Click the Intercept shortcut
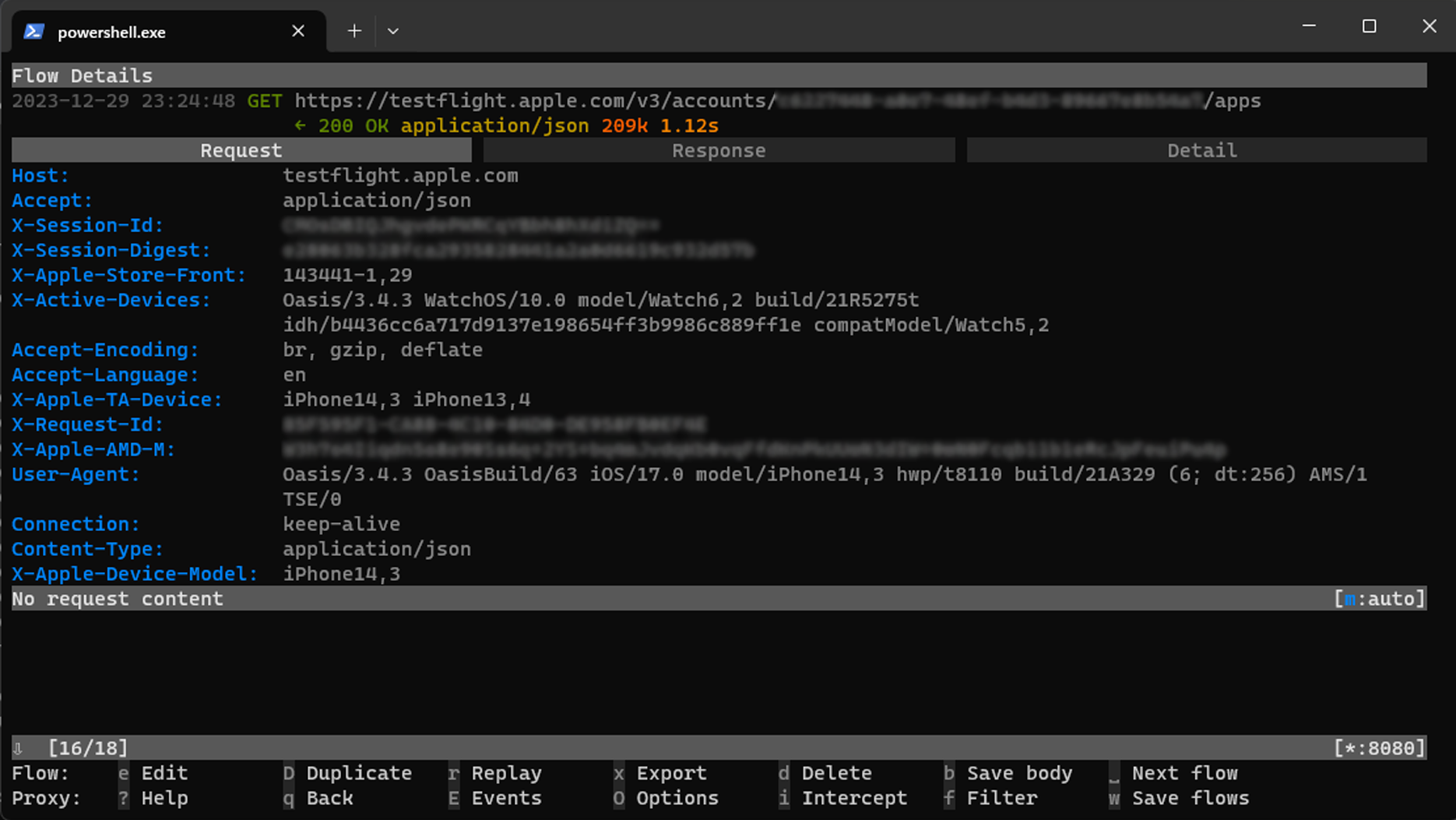The width and height of the screenshot is (1456, 820). (842, 798)
